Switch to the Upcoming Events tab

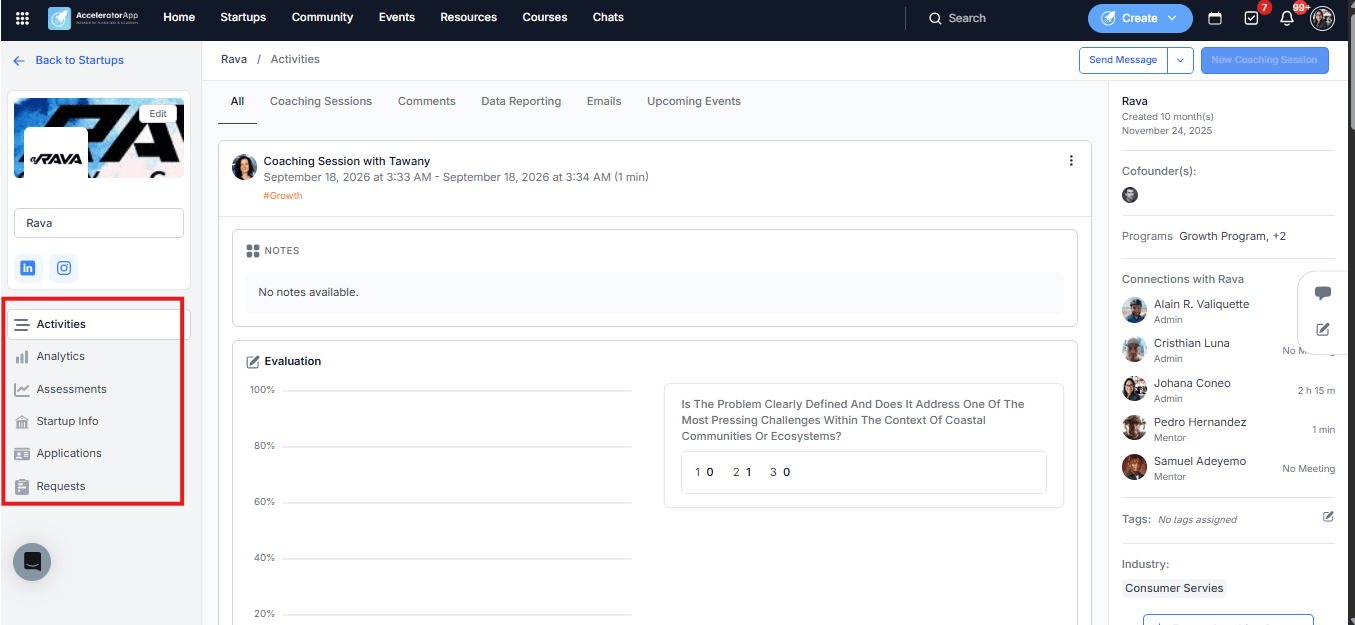694,101
